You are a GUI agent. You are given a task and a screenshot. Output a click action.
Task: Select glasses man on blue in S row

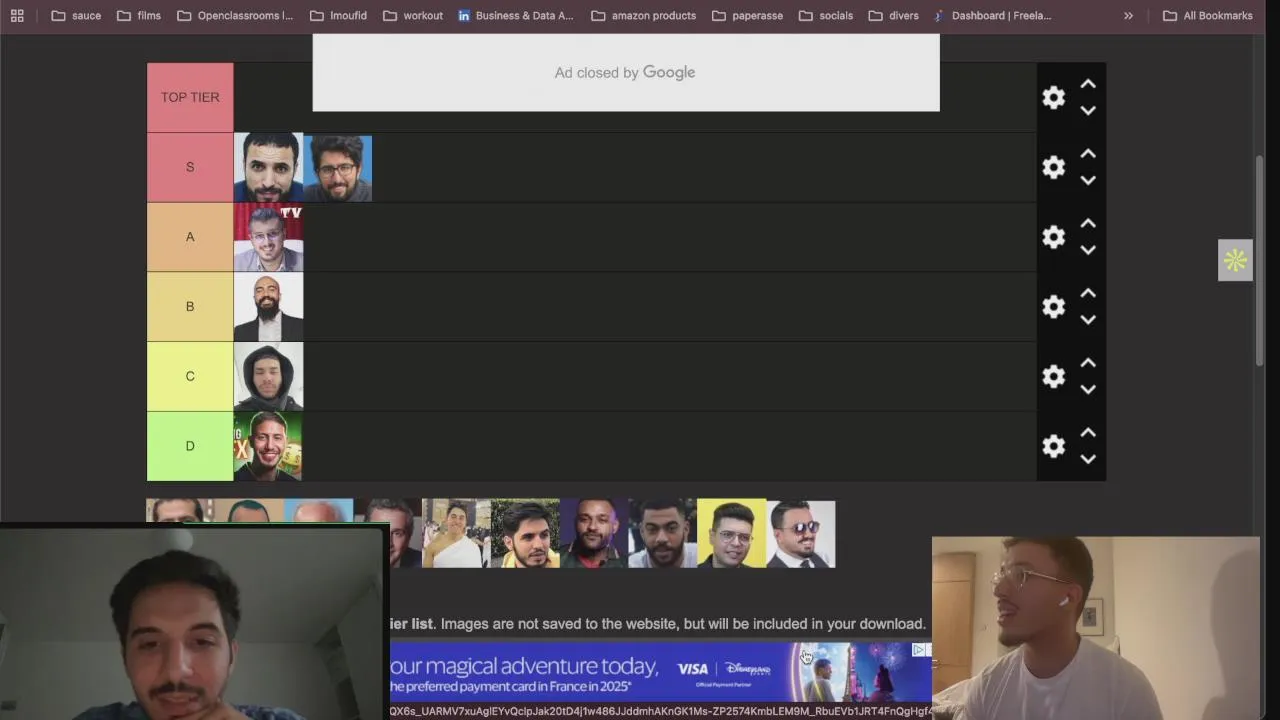(x=337, y=167)
